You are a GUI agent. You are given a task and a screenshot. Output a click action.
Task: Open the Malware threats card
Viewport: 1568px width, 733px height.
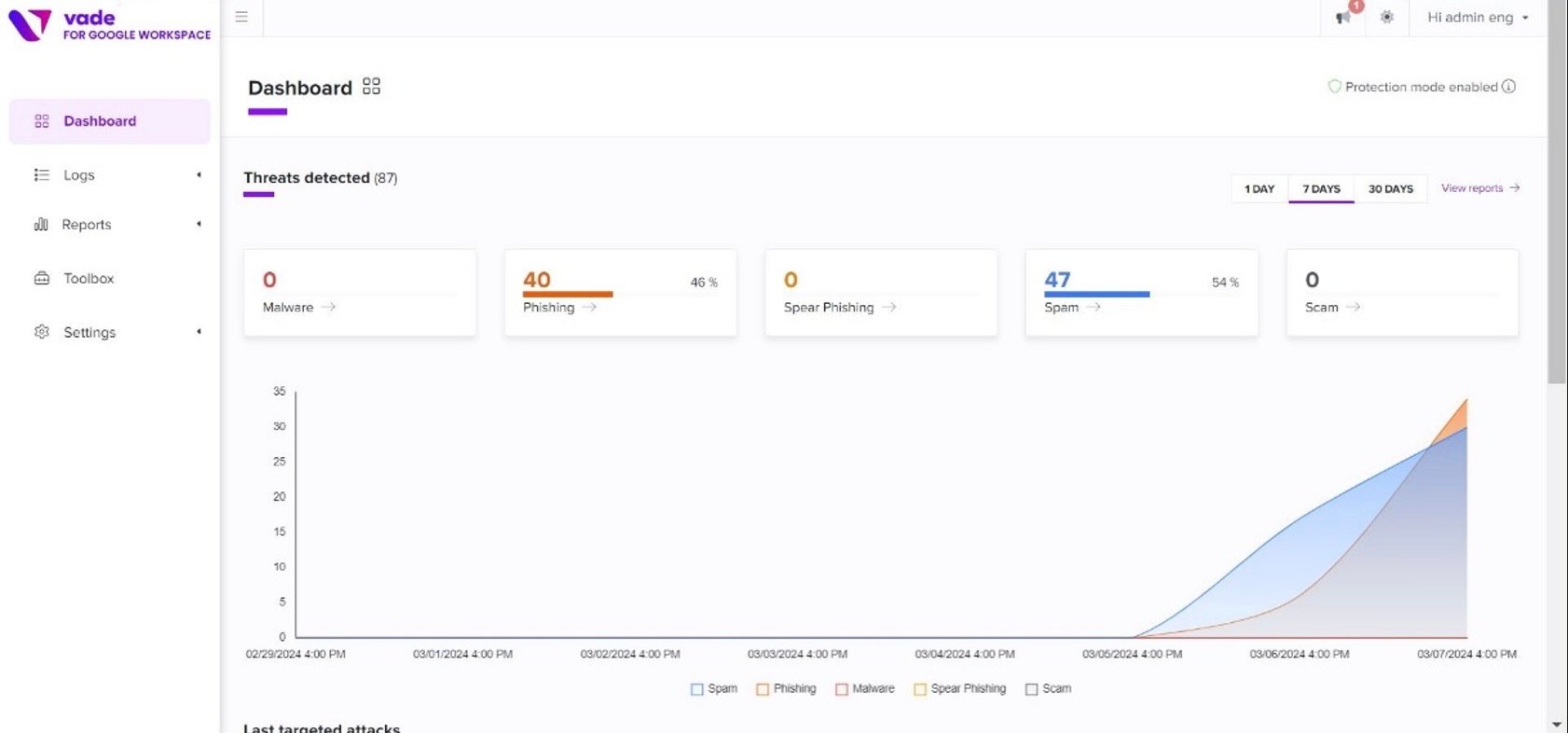coord(360,292)
